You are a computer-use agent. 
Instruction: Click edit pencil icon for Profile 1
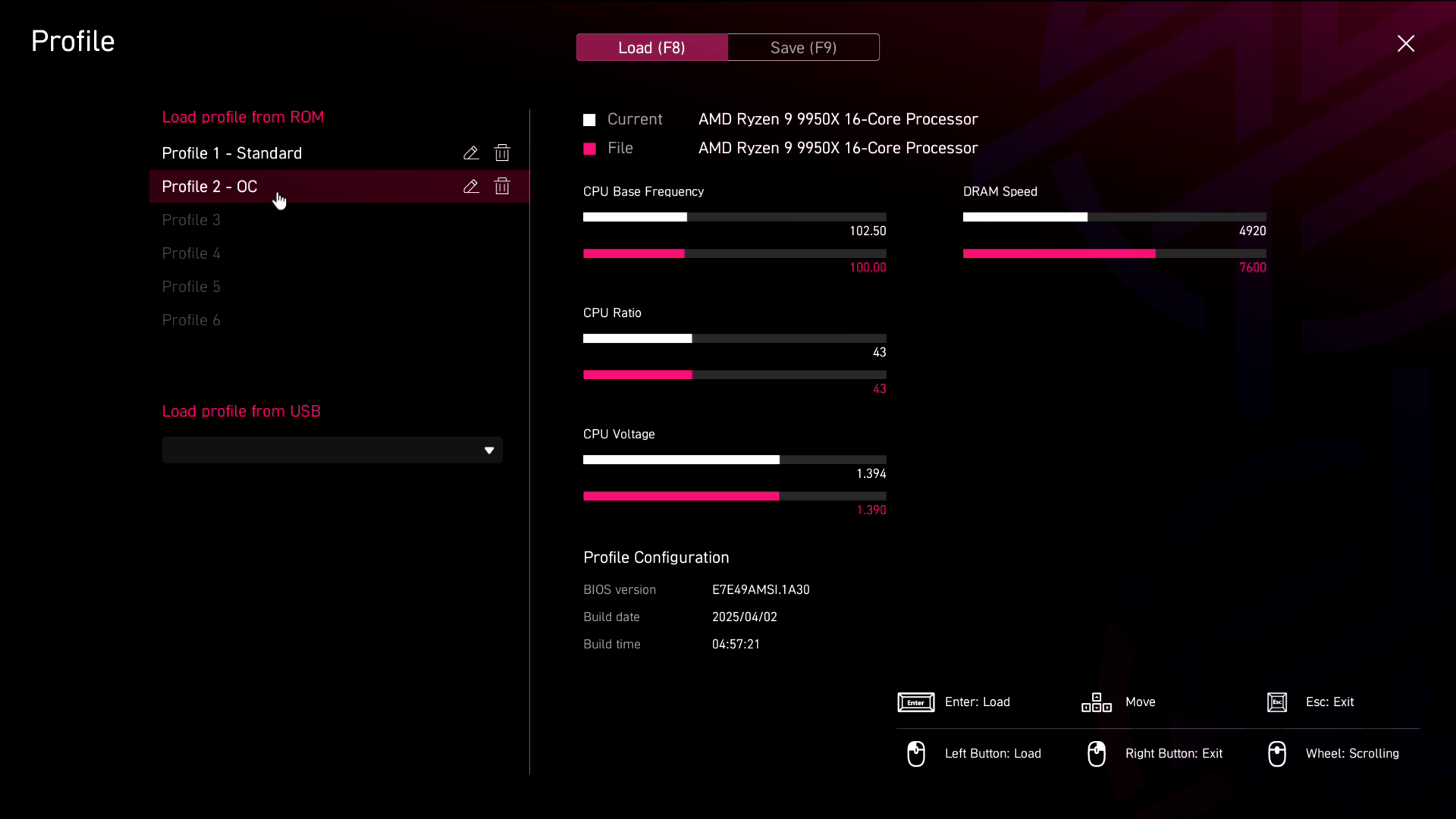click(x=471, y=153)
